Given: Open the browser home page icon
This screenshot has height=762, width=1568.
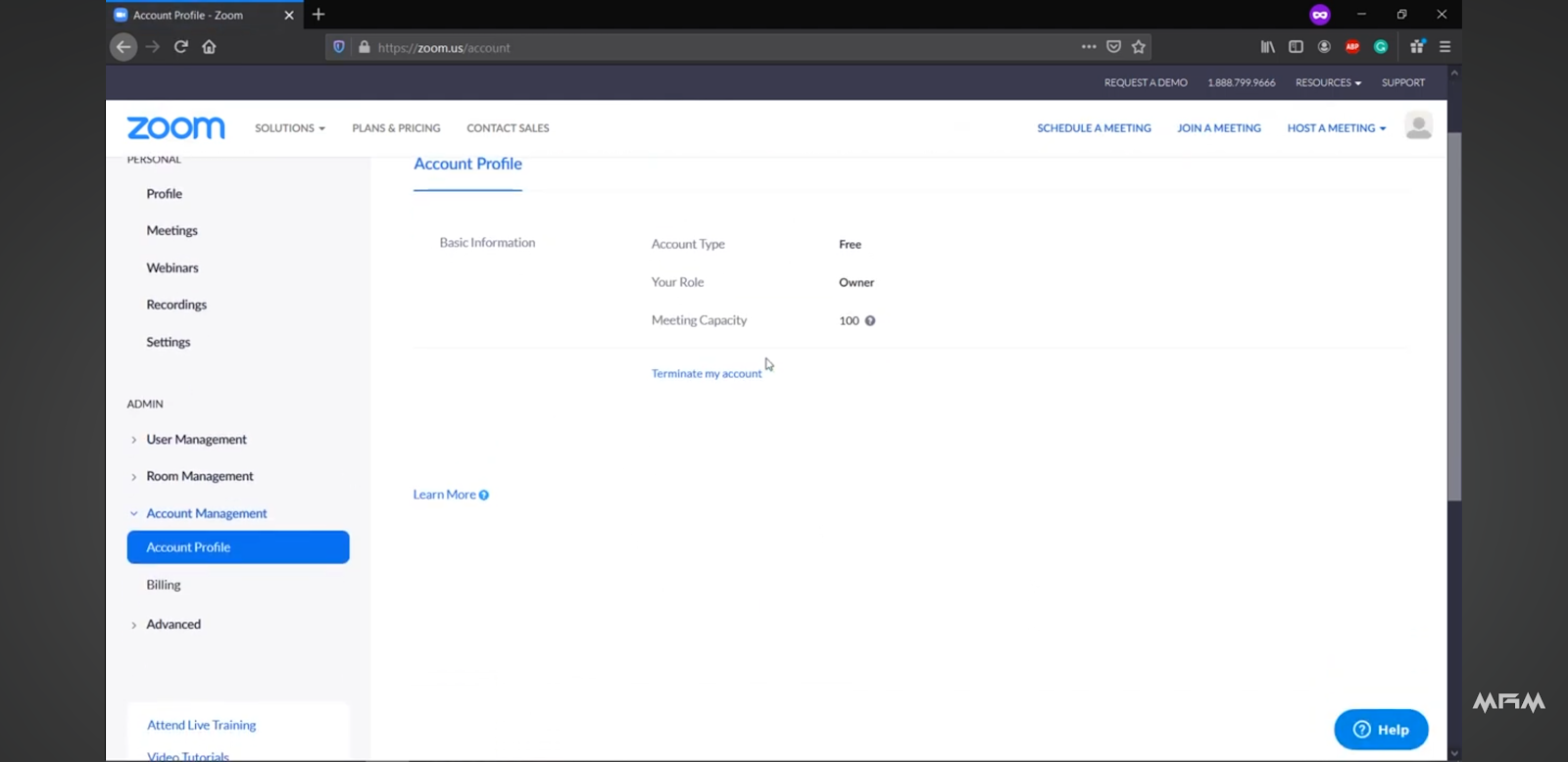Looking at the screenshot, I should click(x=209, y=47).
